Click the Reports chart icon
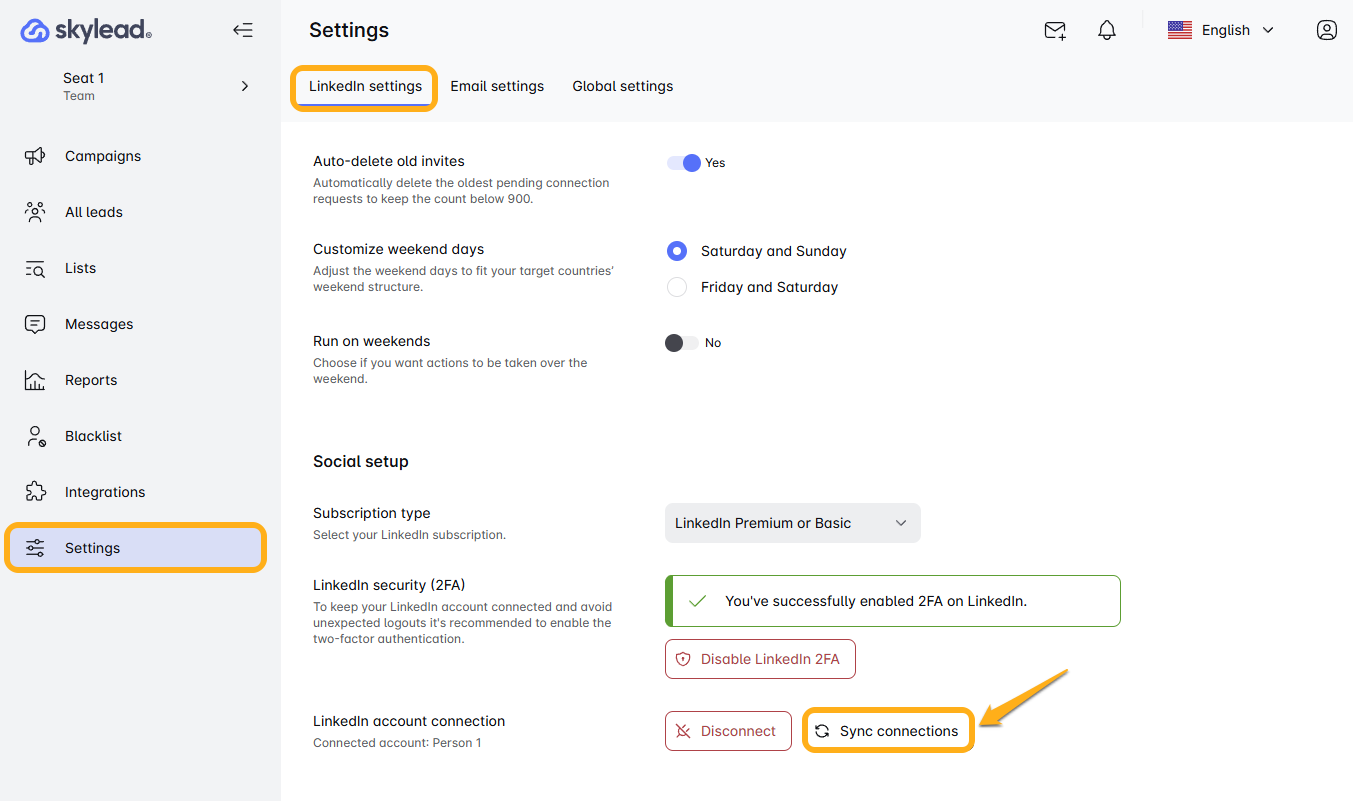The image size is (1353, 801). tap(35, 380)
